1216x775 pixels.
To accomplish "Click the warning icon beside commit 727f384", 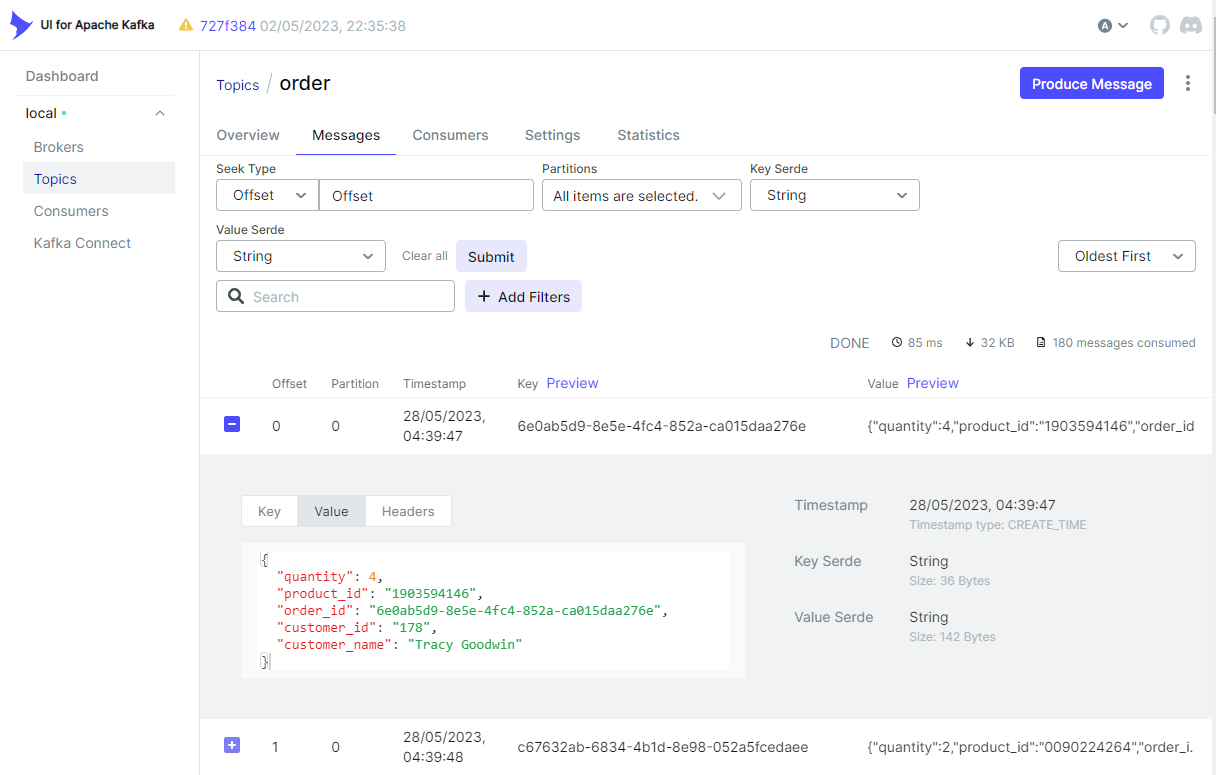I will click(x=187, y=25).
